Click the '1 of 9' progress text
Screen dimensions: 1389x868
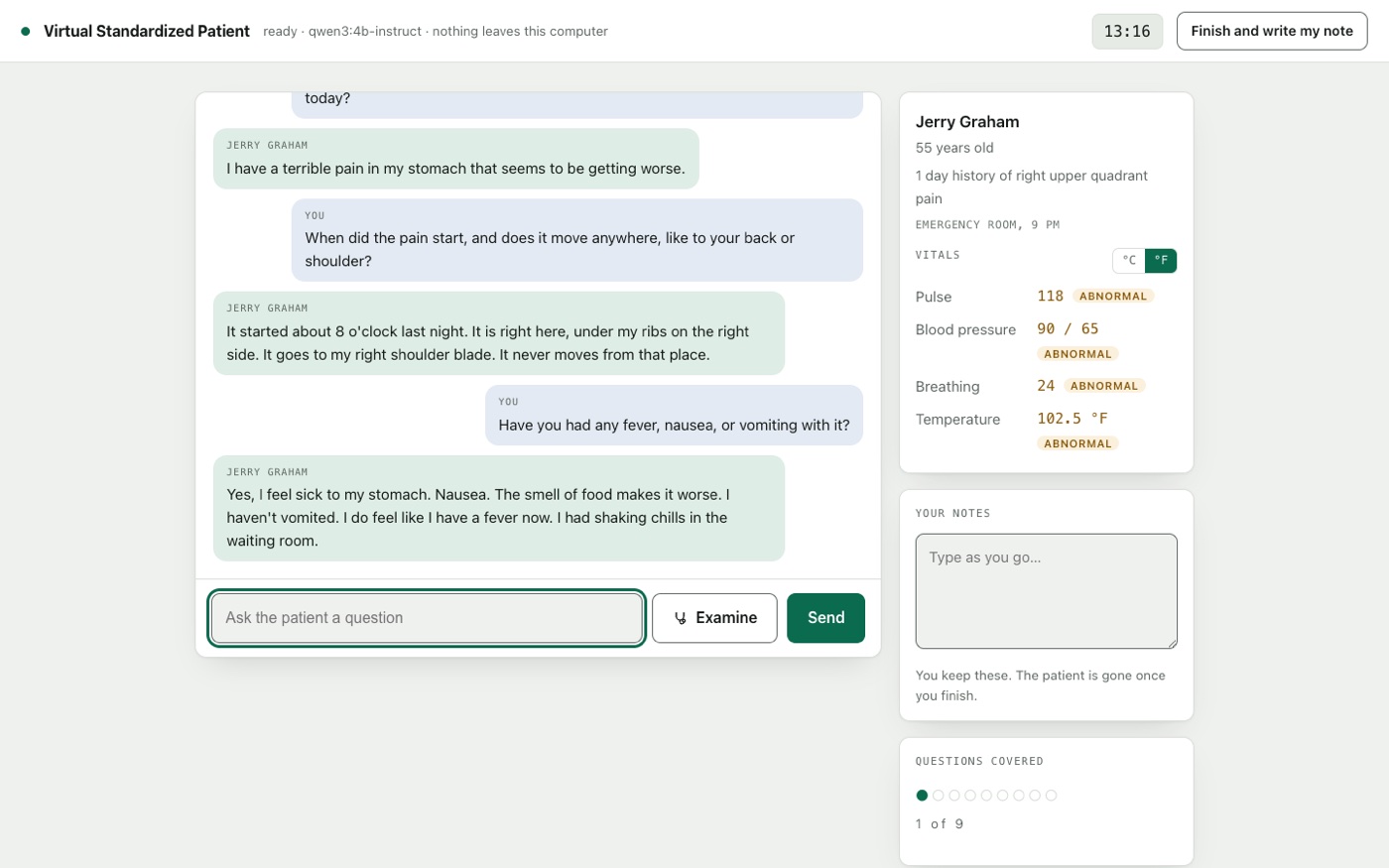point(940,824)
